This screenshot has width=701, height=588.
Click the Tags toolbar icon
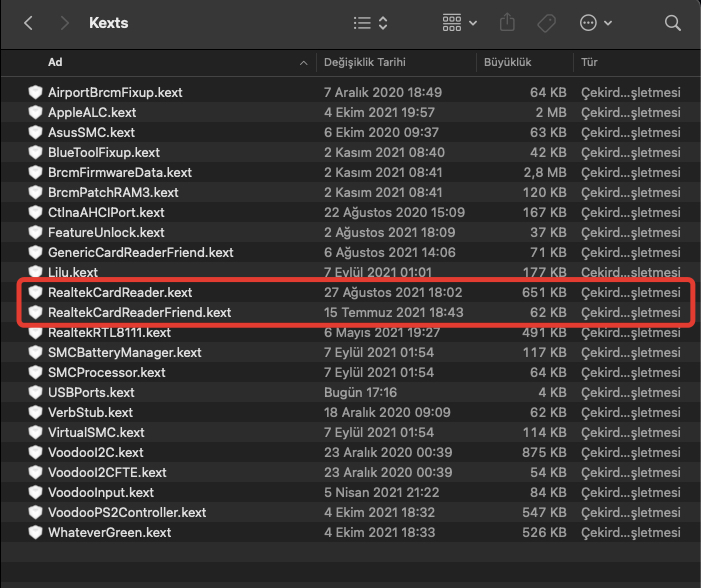546,22
